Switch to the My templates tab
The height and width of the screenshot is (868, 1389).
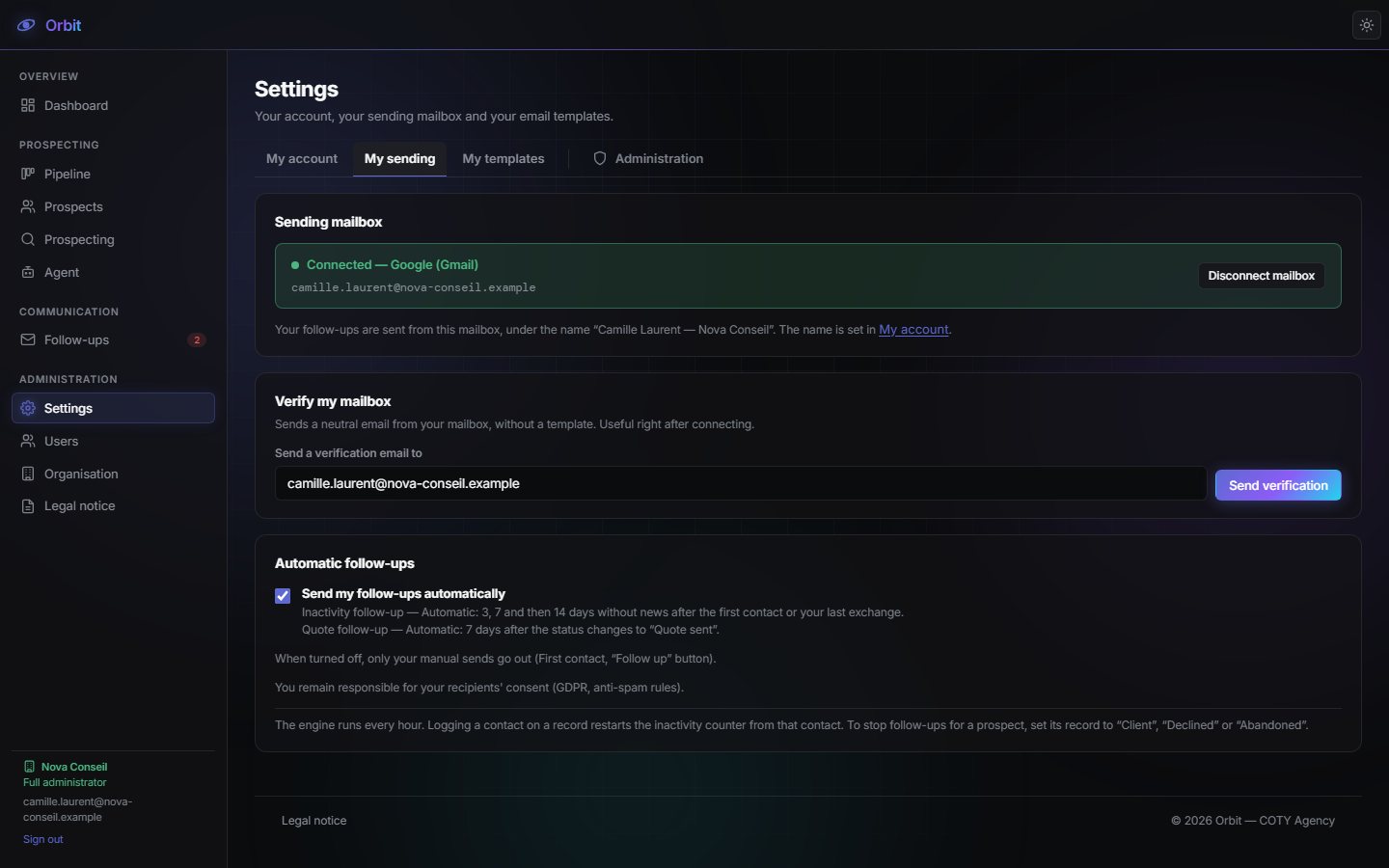[x=504, y=158]
